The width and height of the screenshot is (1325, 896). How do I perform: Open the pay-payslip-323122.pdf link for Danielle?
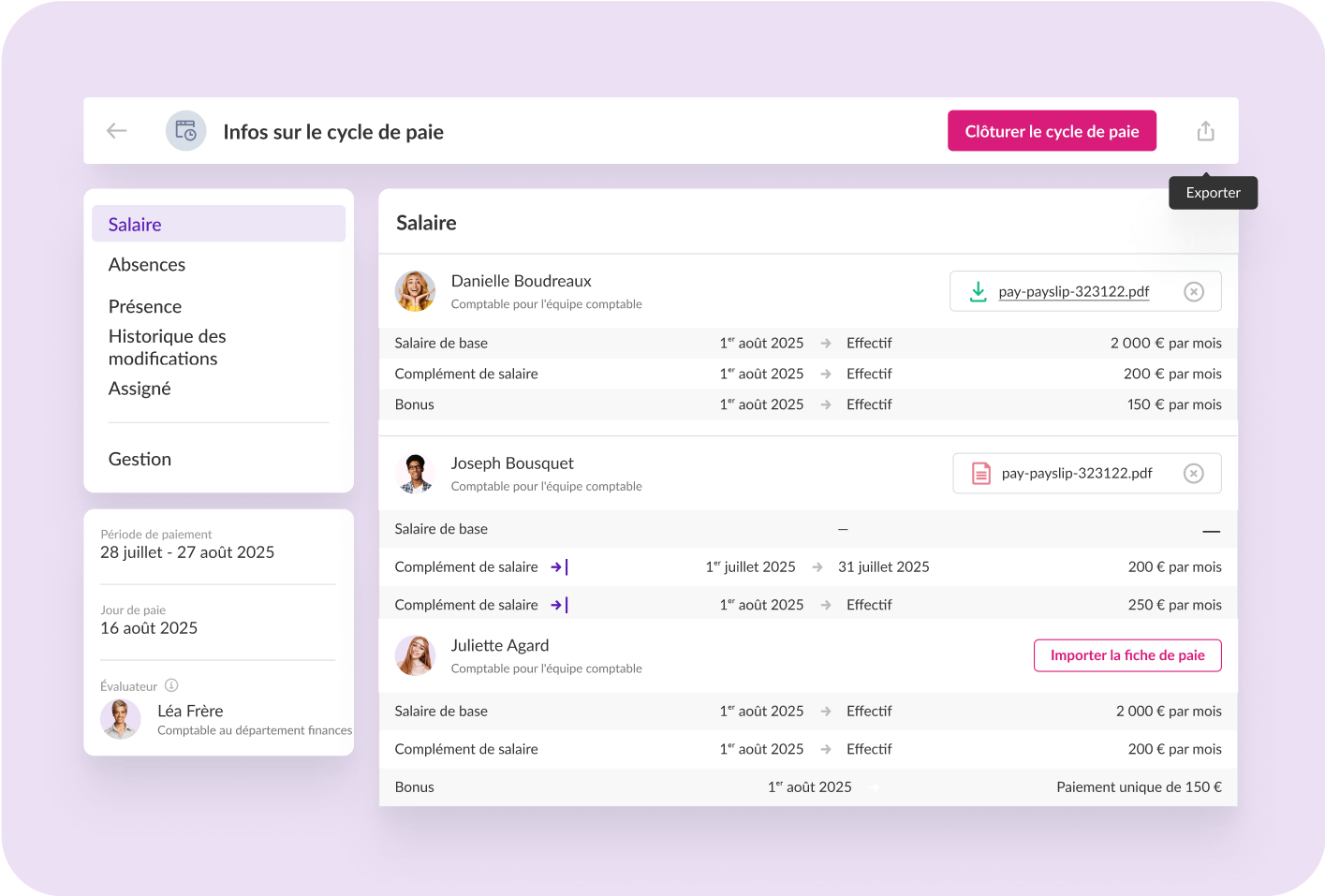click(1073, 292)
